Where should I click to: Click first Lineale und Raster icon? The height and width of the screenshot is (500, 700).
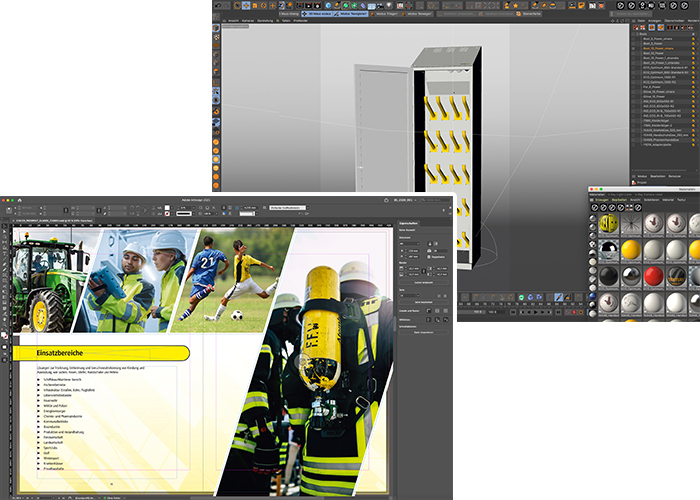click(429, 311)
